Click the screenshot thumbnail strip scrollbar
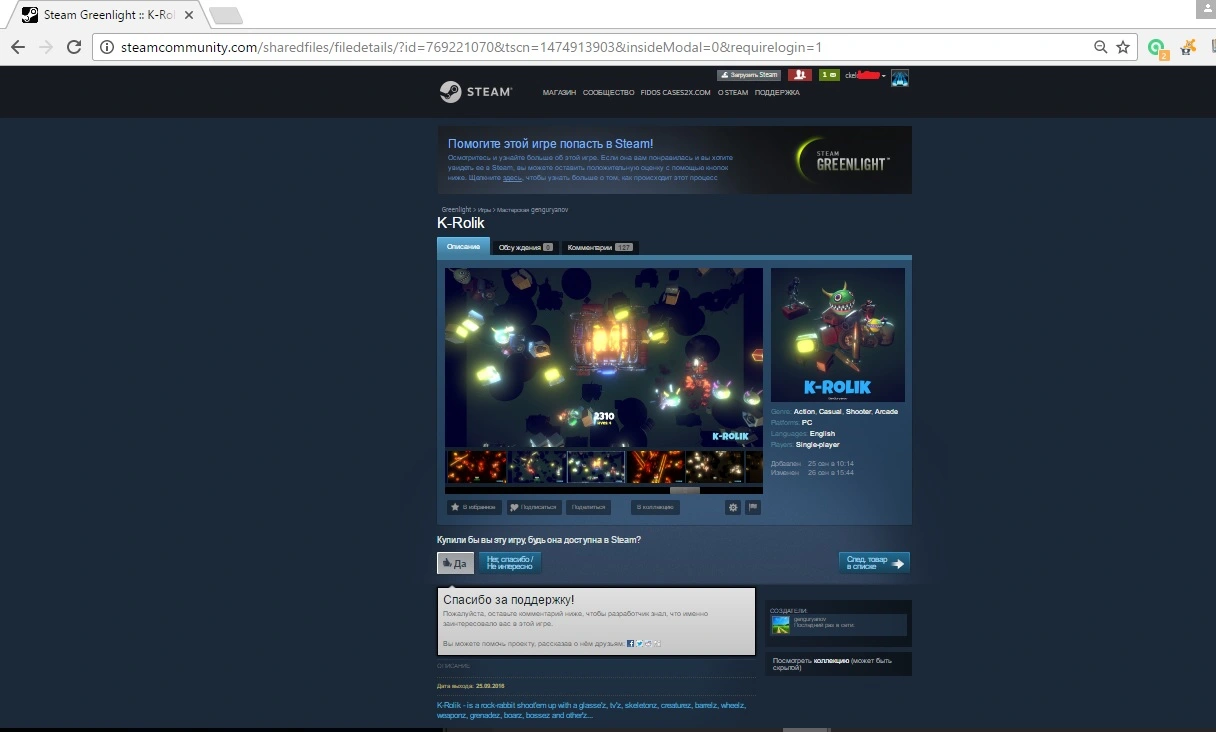This screenshot has width=1216, height=732. [x=684, y=490]
